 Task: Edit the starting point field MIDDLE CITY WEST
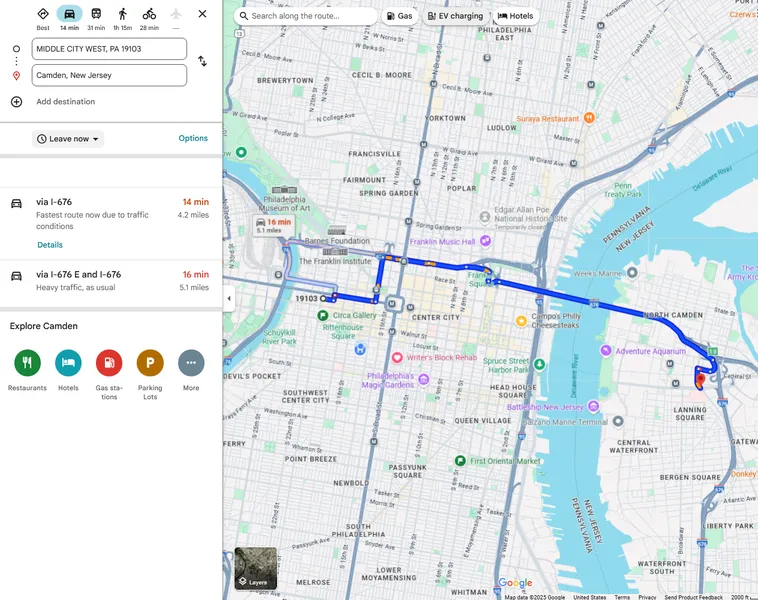coord(109,49)
